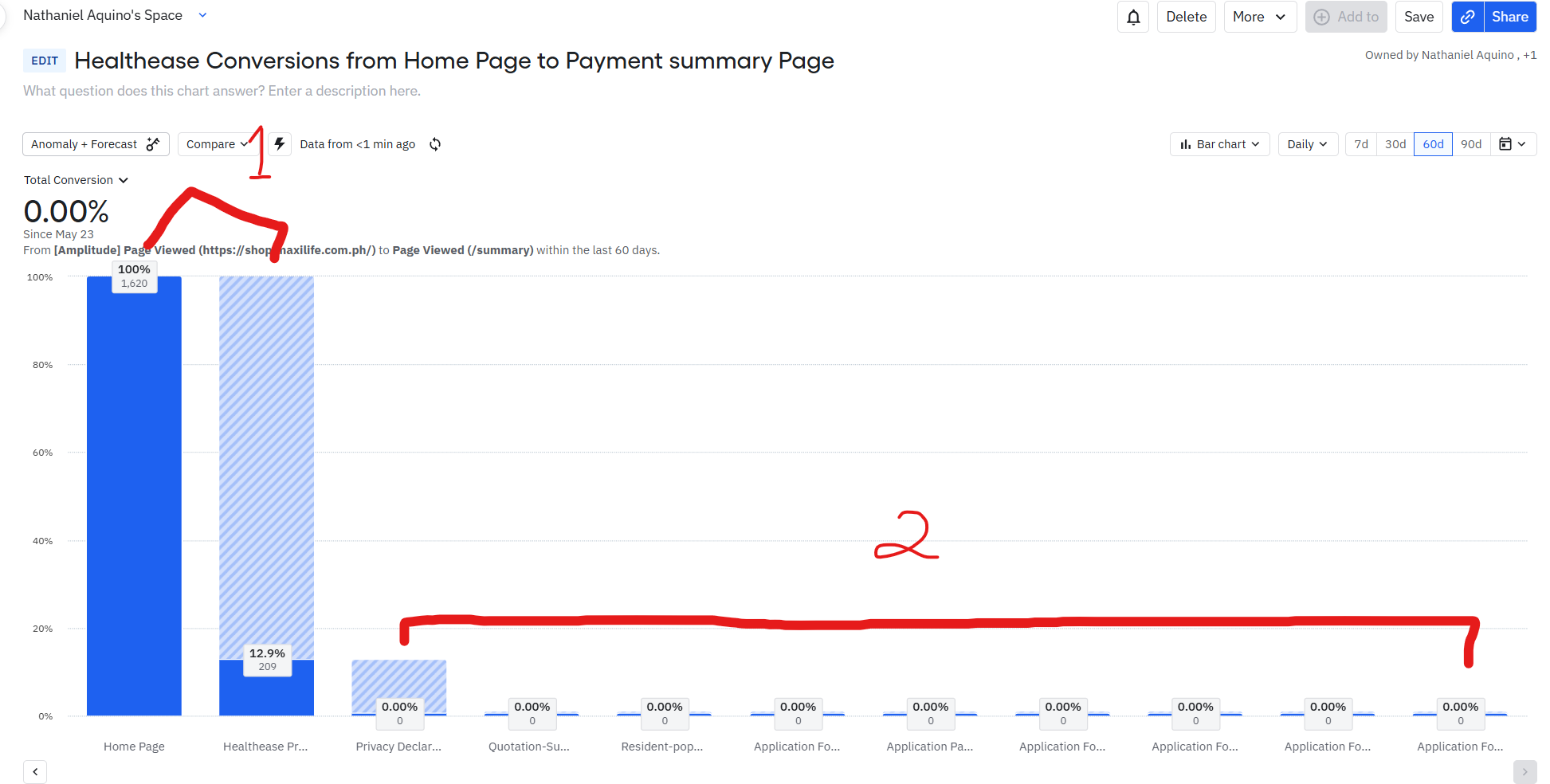Edit the chart title text

(x=454, y=61)
